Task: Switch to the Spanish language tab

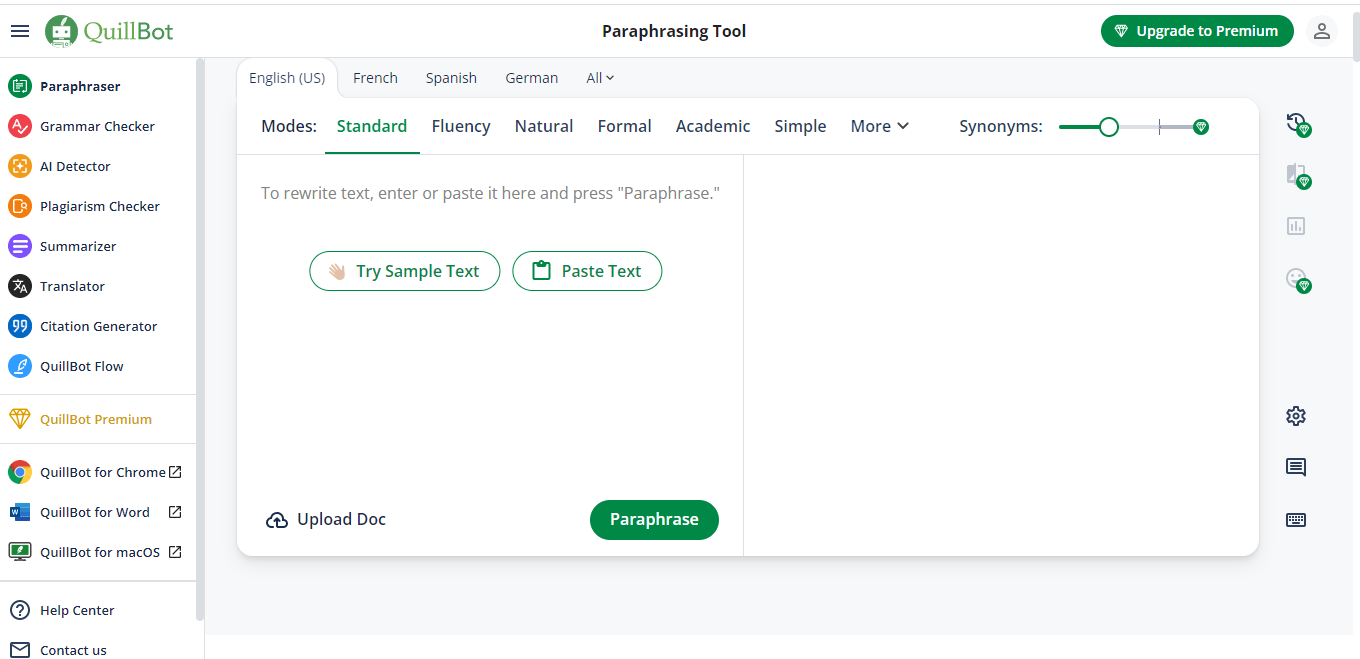Action: (x=451, y=78)
